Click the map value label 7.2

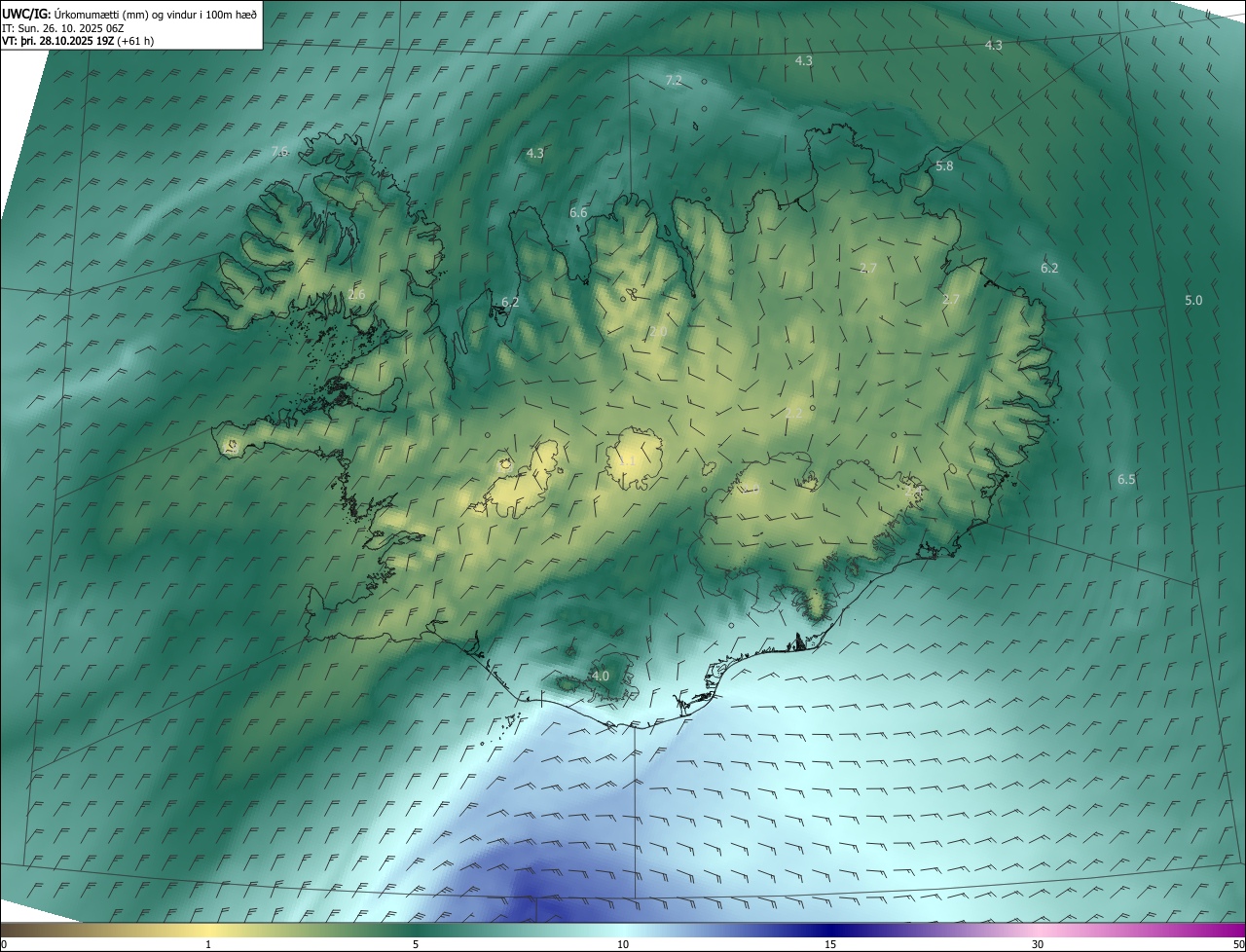click(674, 80)
